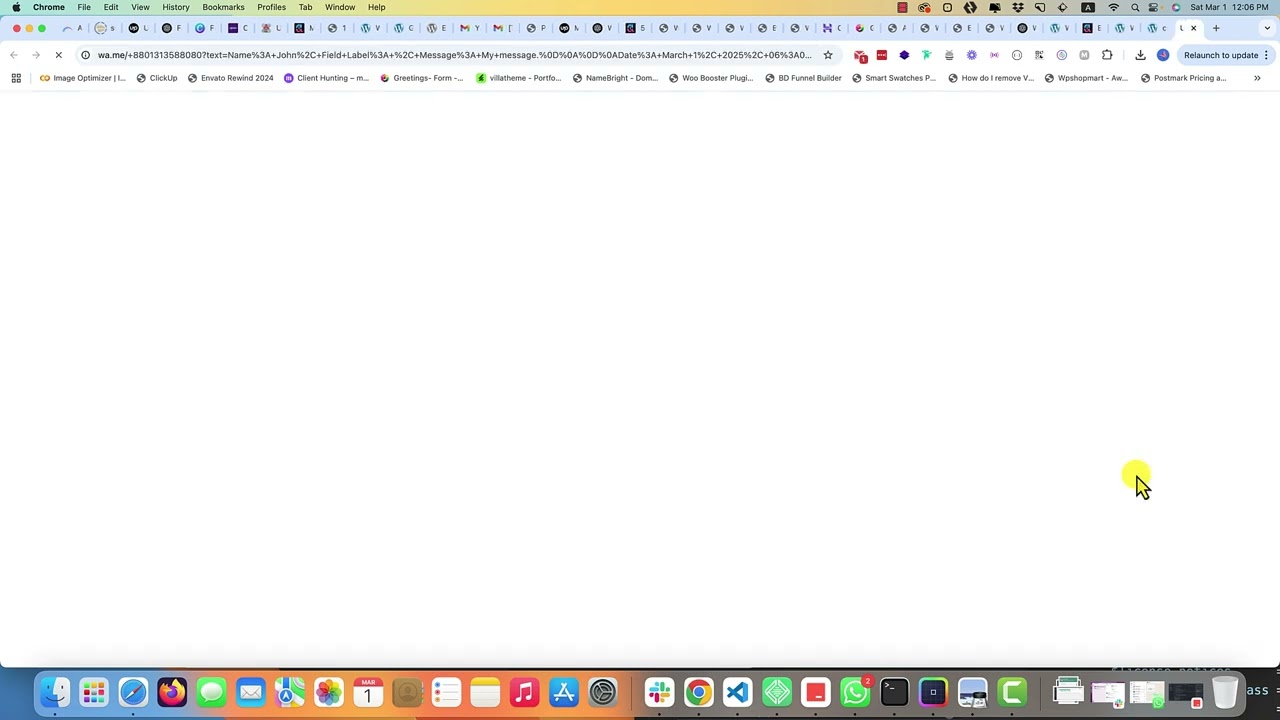The width and height of the screenshot is (1280, 720).
Task: Open the Chrome three-dot menu
Action: point(1266,55)
